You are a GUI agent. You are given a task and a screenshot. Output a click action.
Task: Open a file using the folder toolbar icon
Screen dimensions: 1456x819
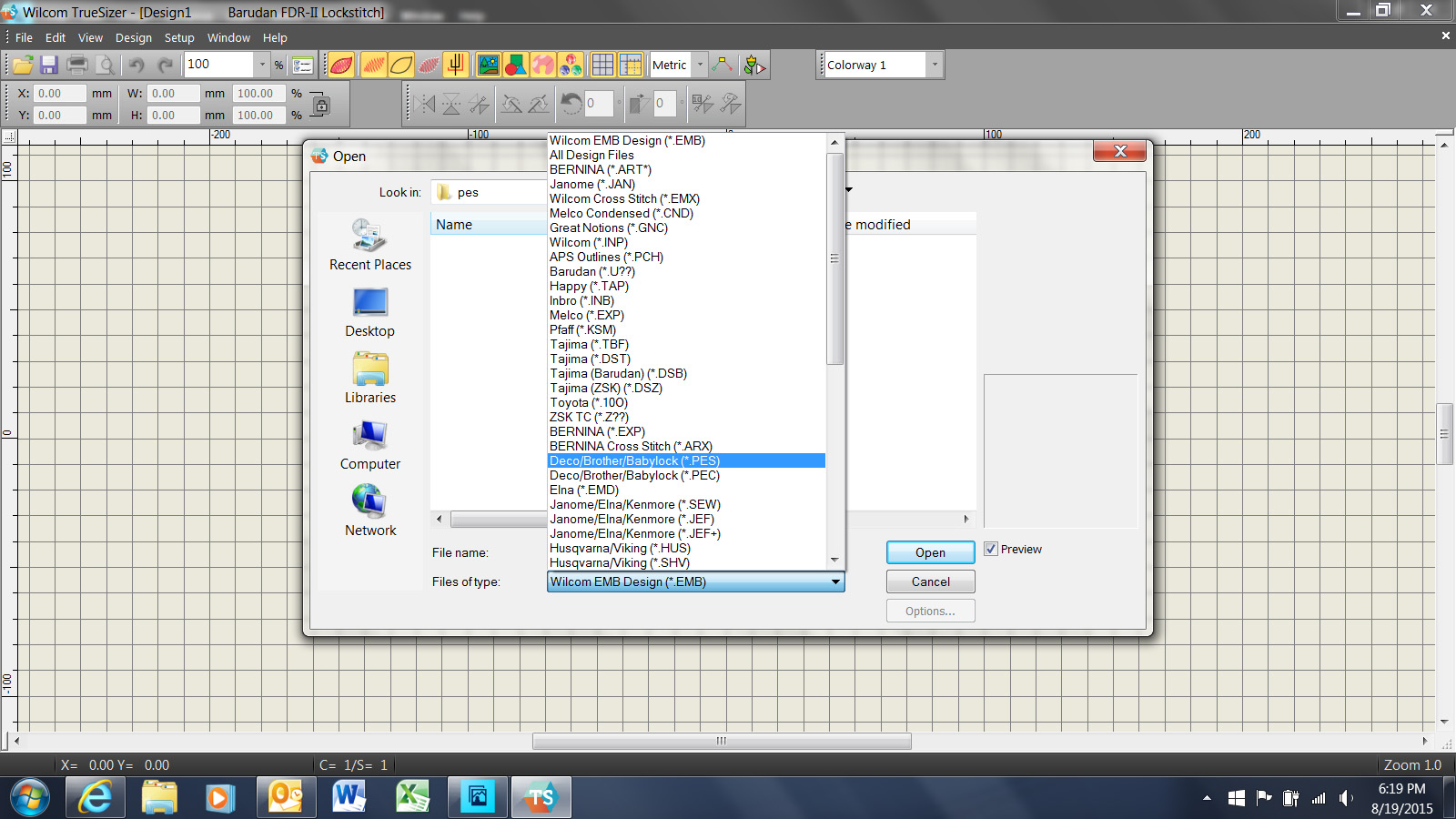[22, 65]
